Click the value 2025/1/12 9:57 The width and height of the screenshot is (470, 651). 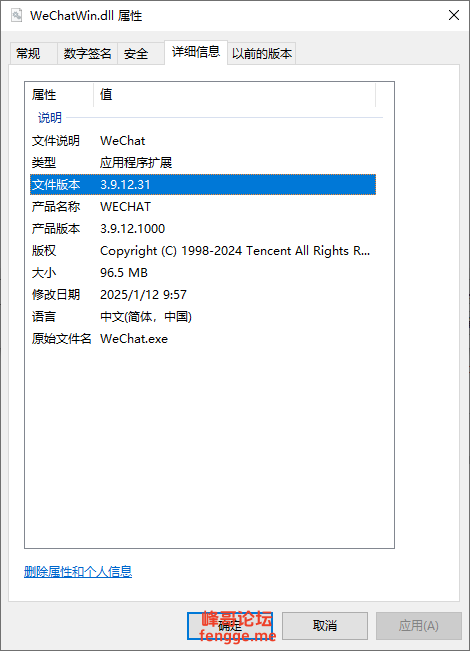(x=143, y=295)
